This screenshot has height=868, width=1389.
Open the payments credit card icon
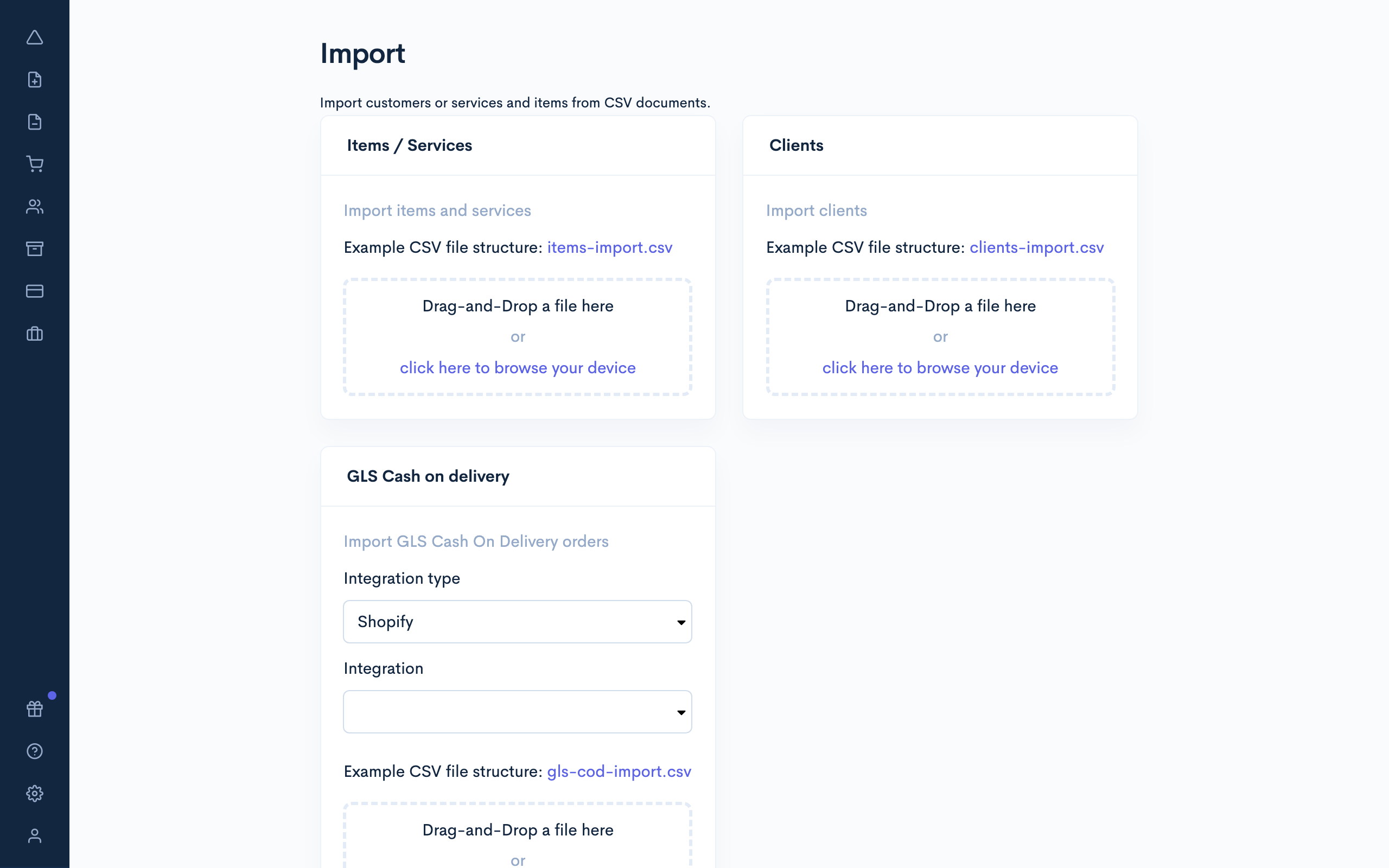coord(35,291)
